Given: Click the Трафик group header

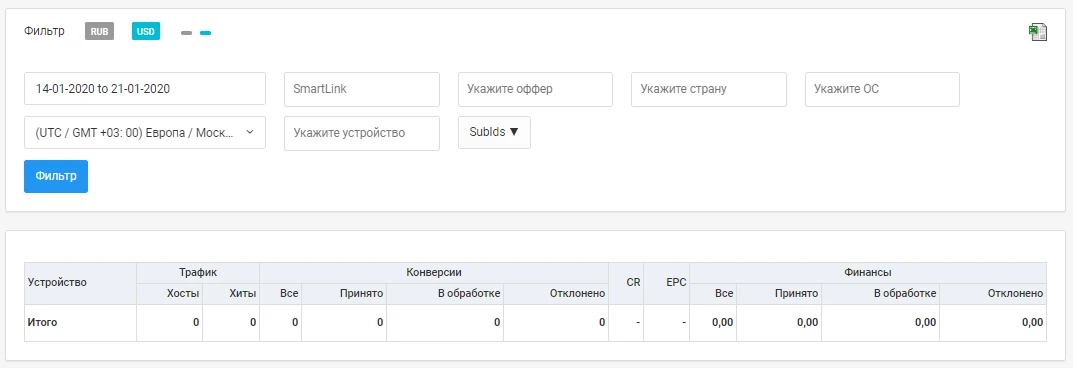Looking at the screenshot, I should 198,272.
